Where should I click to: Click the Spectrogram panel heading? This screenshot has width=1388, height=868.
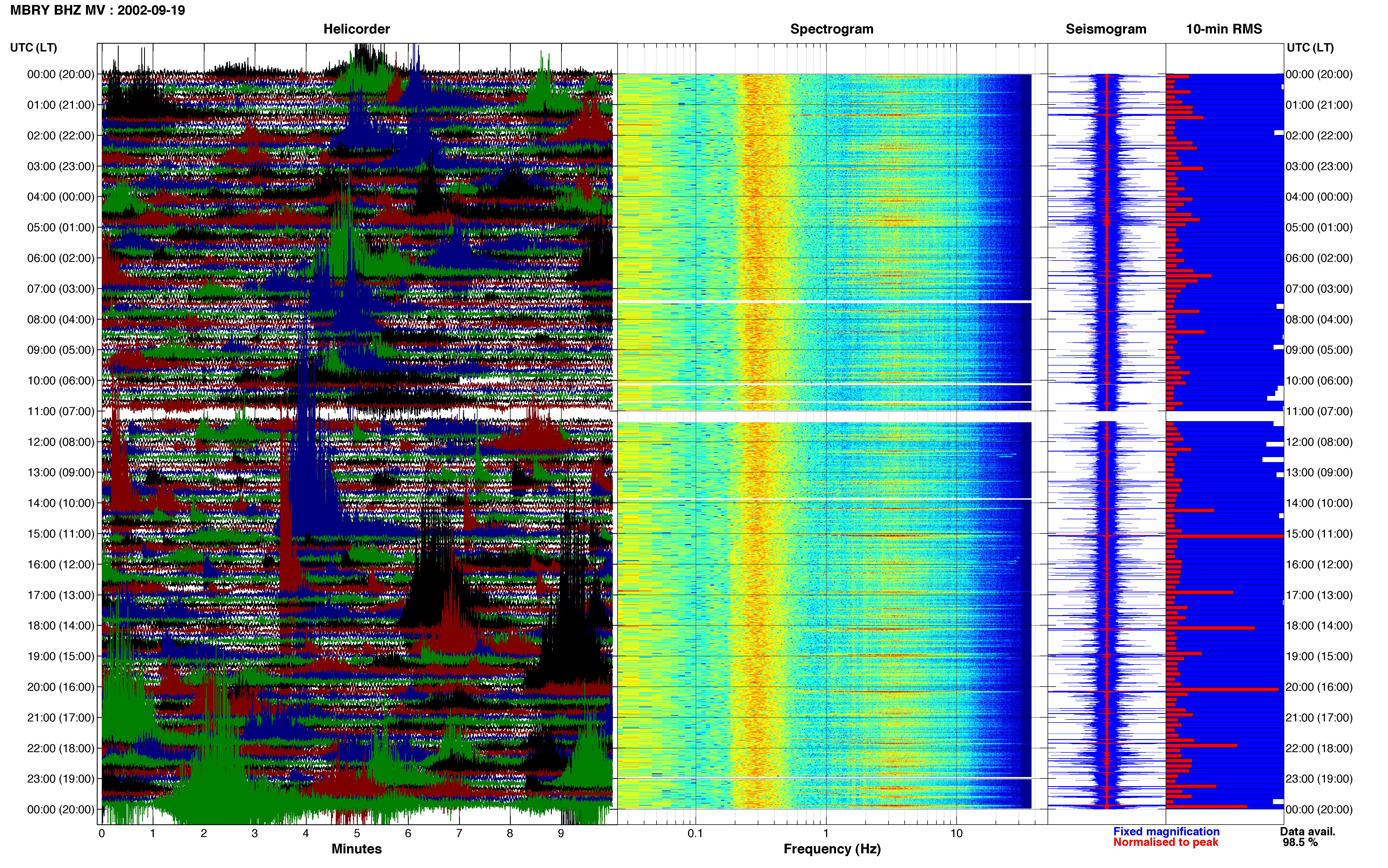click(832, 29)
